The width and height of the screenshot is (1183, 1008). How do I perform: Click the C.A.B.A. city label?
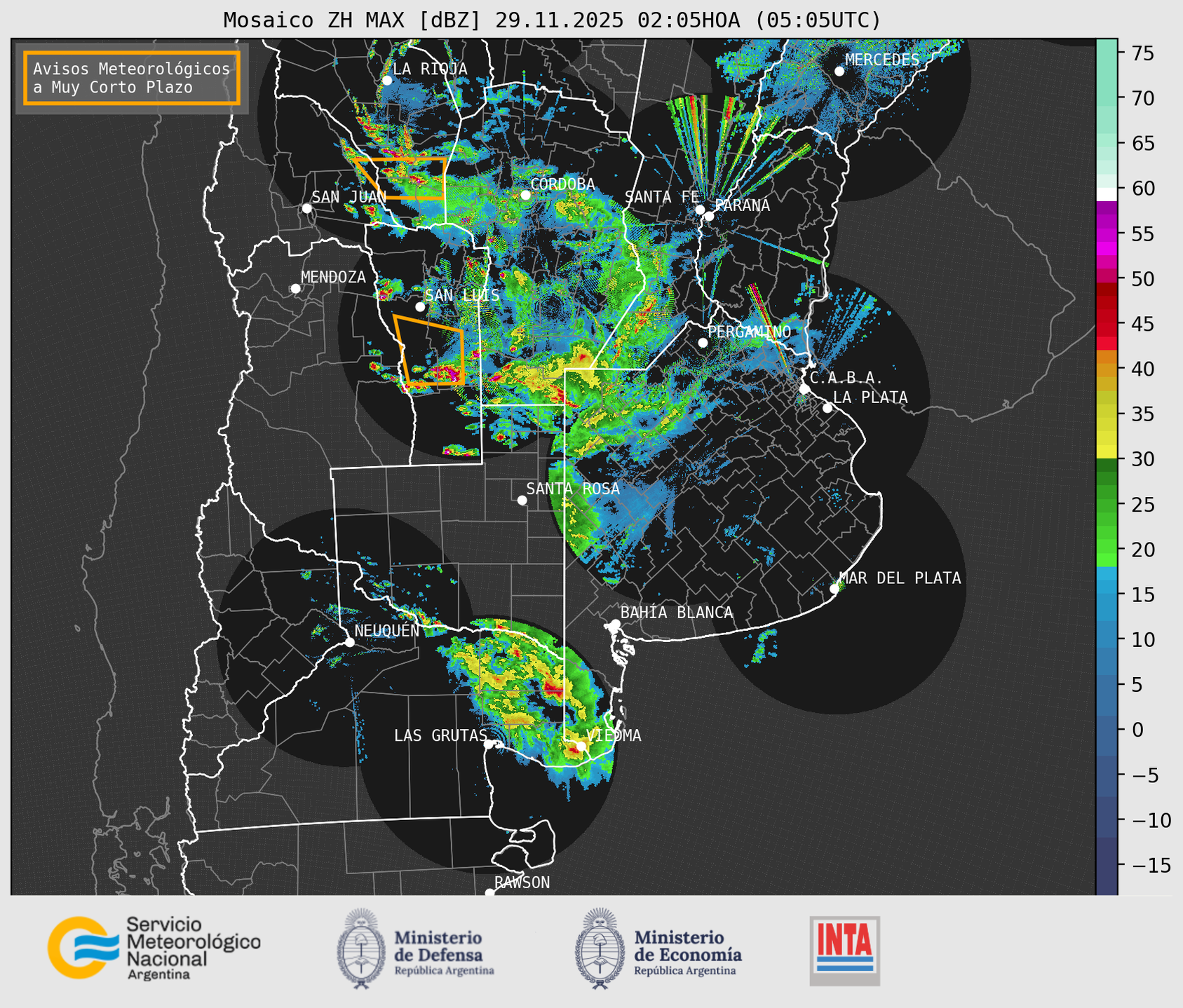pos(846,378)
